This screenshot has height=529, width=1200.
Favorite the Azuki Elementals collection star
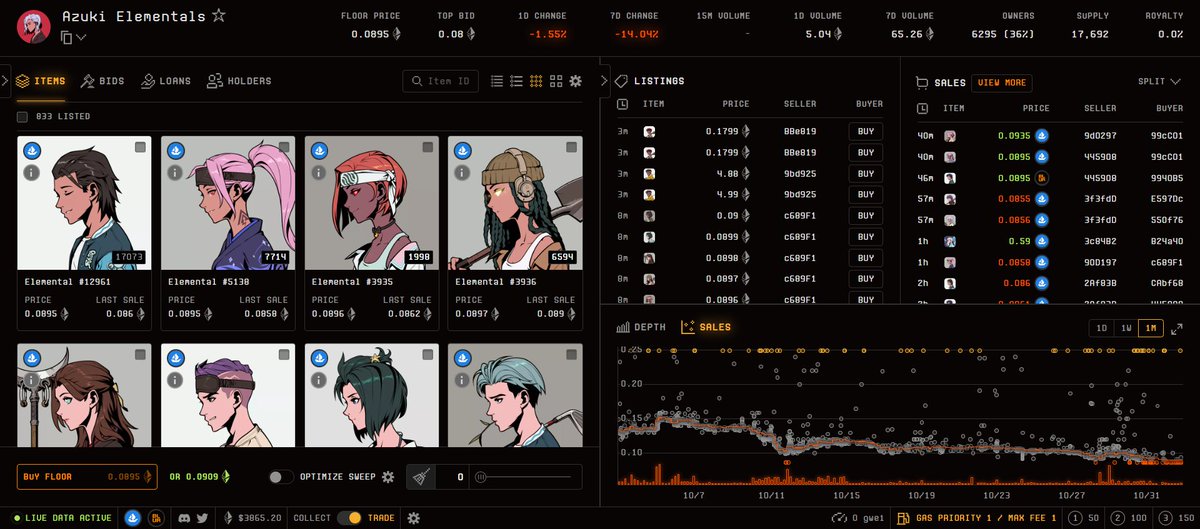click(x=218, y=16)
